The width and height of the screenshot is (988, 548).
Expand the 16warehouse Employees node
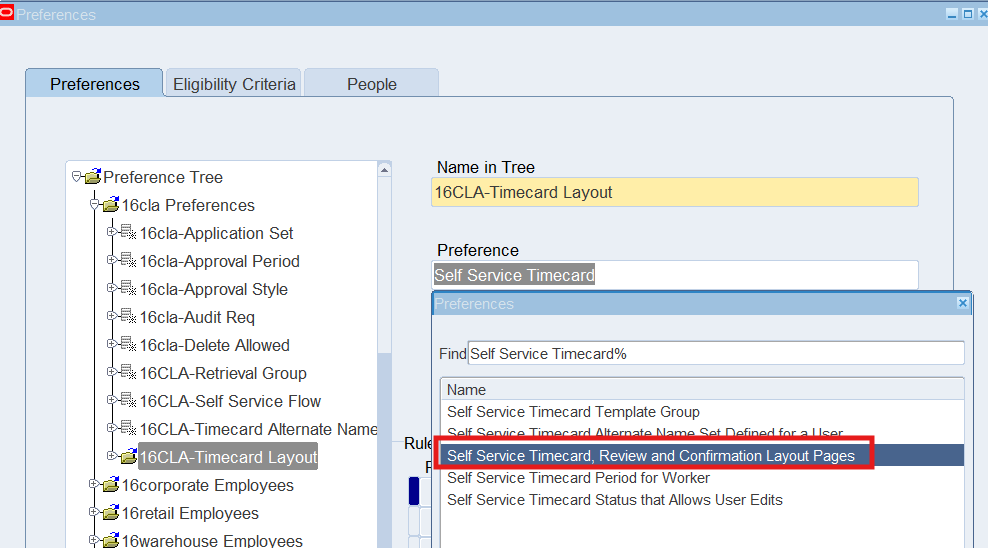[x=94, y=541]
